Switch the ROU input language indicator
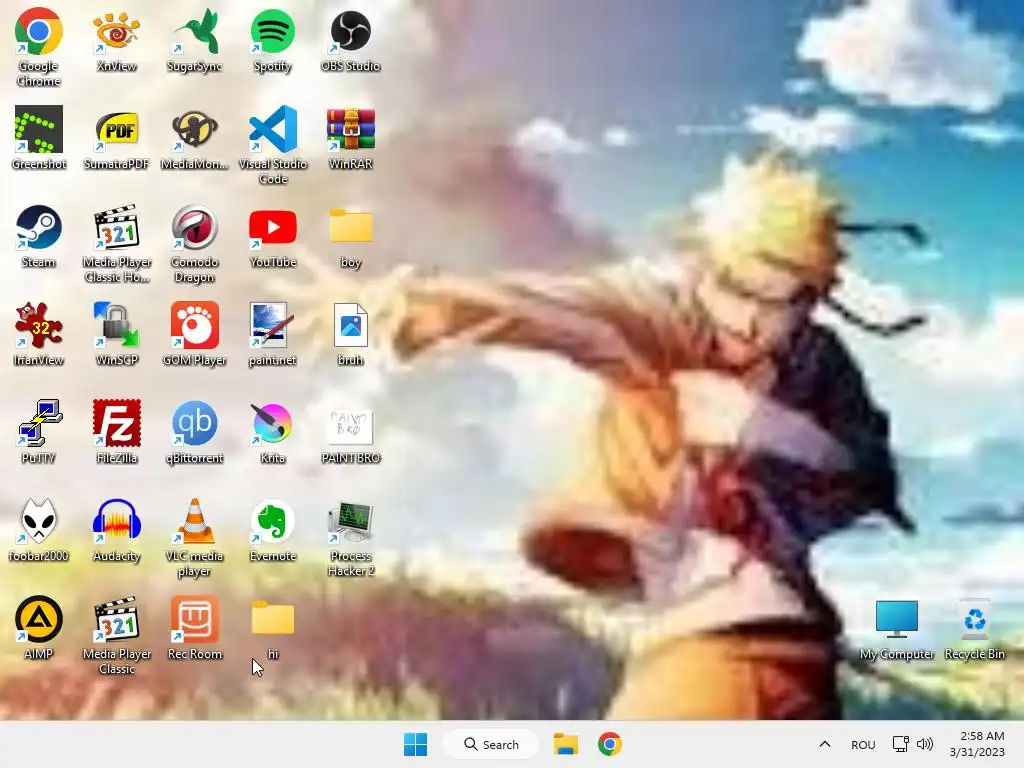This screenshot has width=1024, height=768. pyautogui.click(x=863, y=745)
